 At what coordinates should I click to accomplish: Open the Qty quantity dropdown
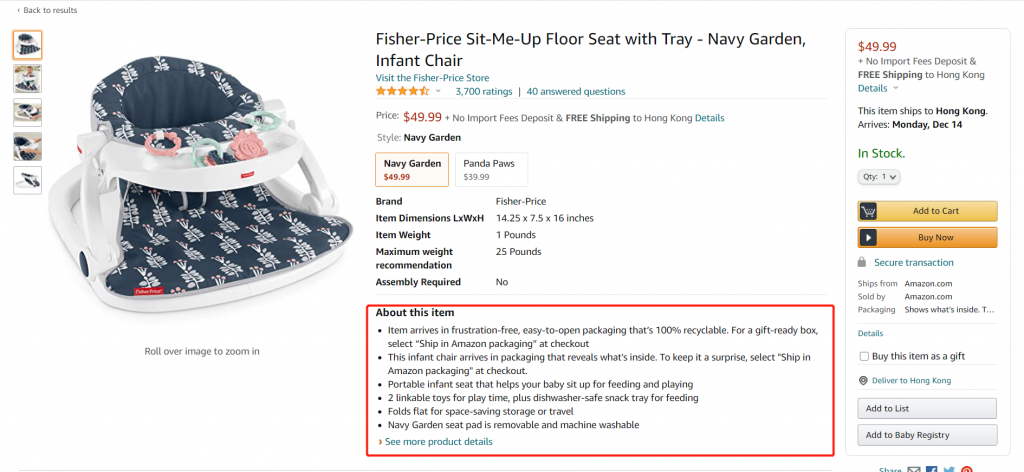(x=878, y=176)
